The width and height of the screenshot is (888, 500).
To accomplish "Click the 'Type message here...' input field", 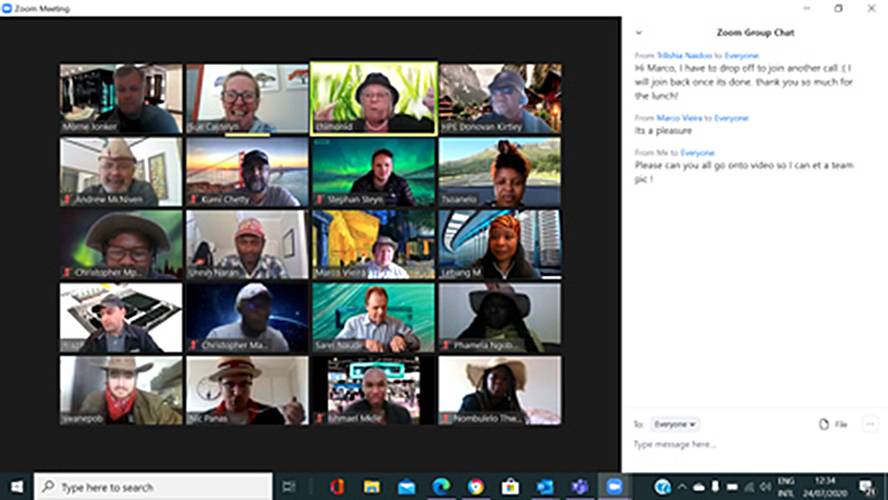I will 740,444.
